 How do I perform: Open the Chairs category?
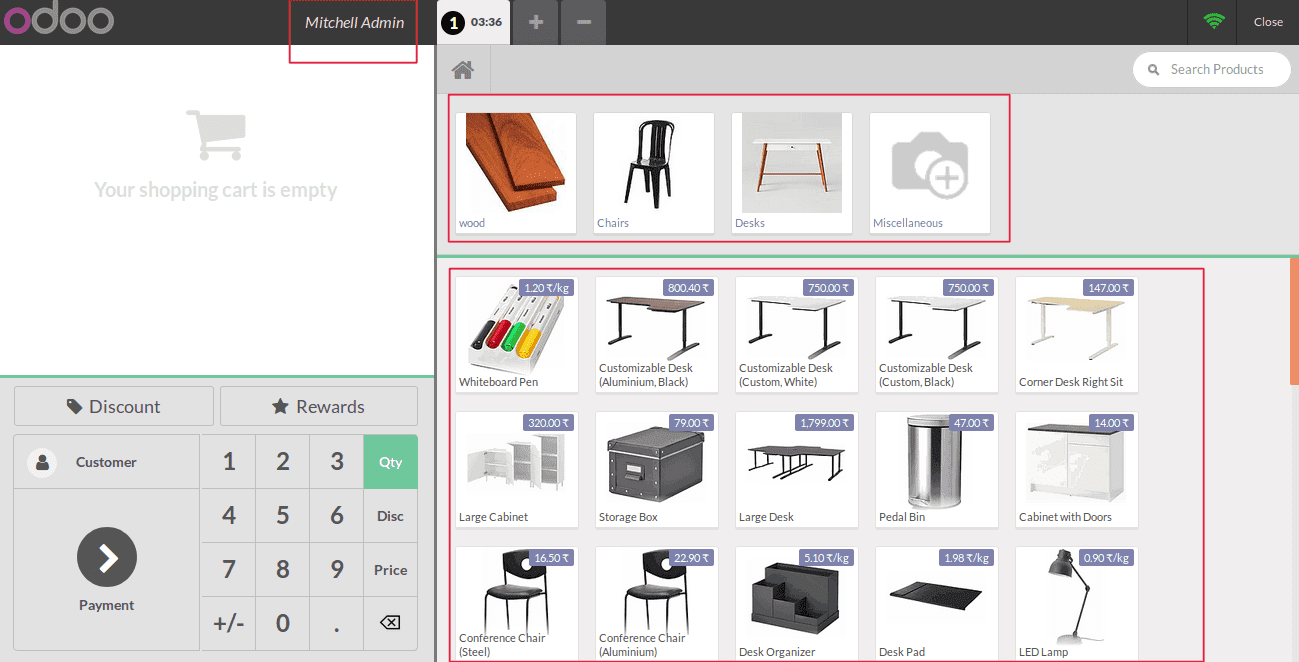pos(654,173)
